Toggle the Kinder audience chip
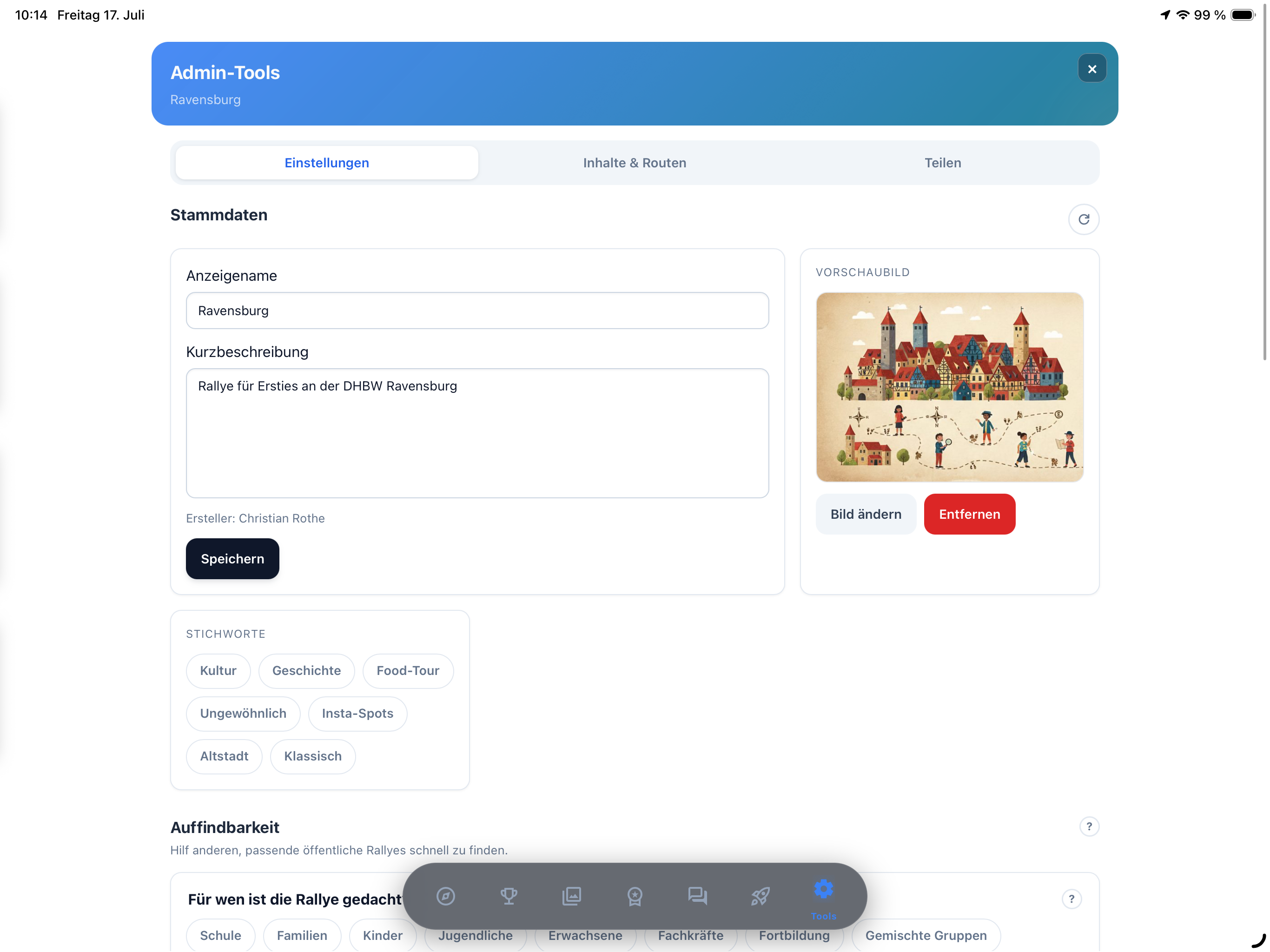The height and width of the screenshot is (952, 1270). click(x=383, y=935)
